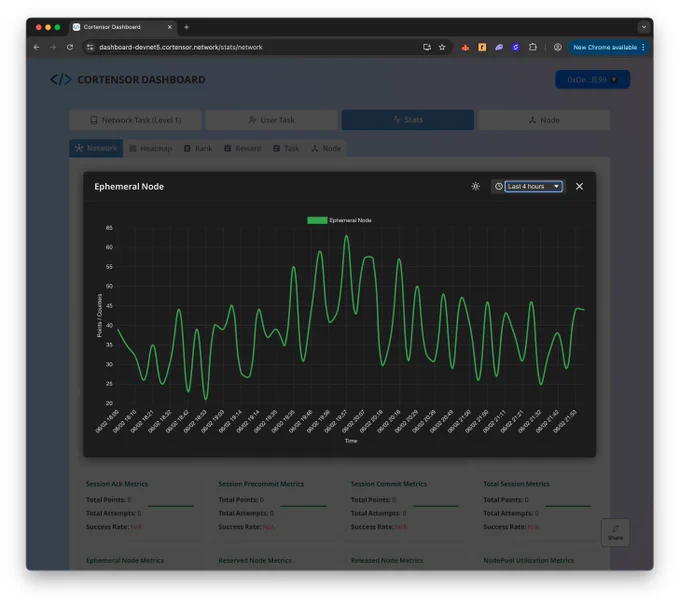Click the Session Ack Metrics heading
The image size is (680, 605).
[x=117, y=484]
